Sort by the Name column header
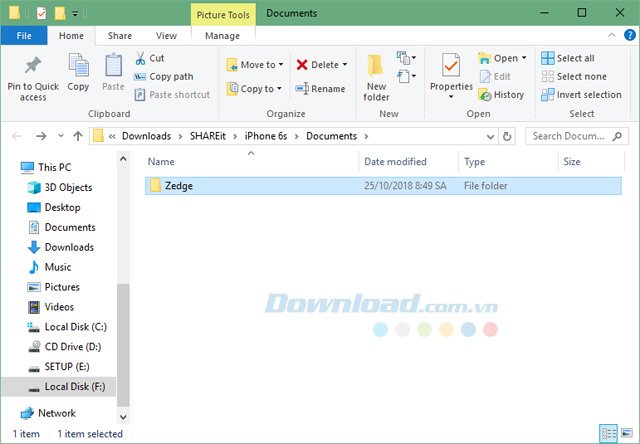640x444 pixels. pyautogui.click(x=251, y=162)
